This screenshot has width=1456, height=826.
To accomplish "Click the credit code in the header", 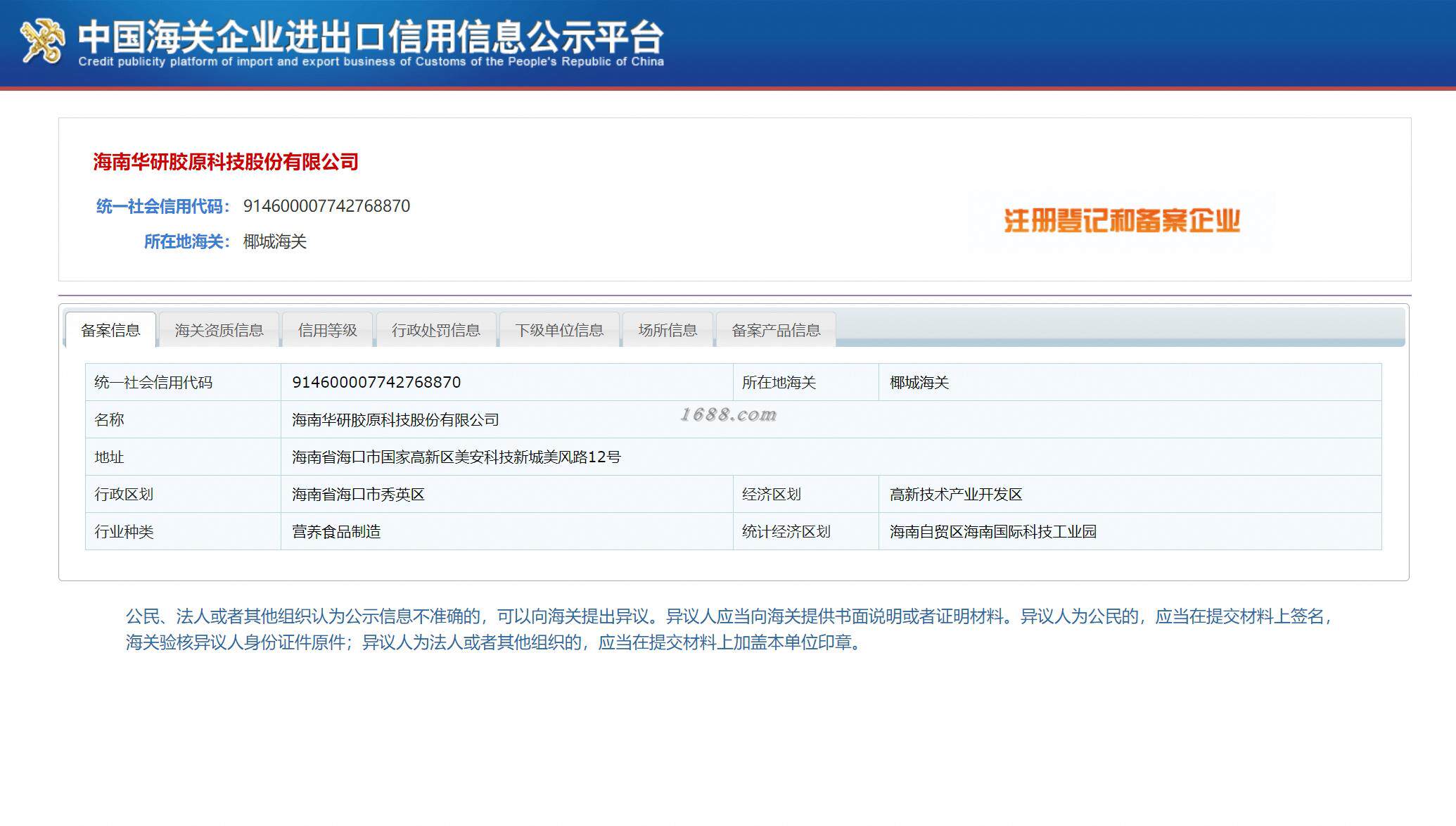I will (x=326, y=206).
